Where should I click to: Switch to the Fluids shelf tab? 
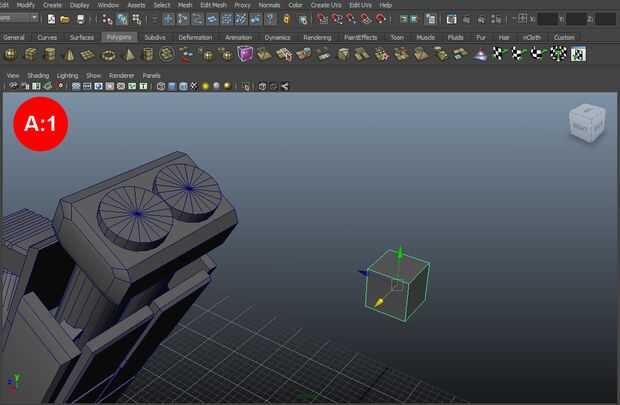coord(455,37)
